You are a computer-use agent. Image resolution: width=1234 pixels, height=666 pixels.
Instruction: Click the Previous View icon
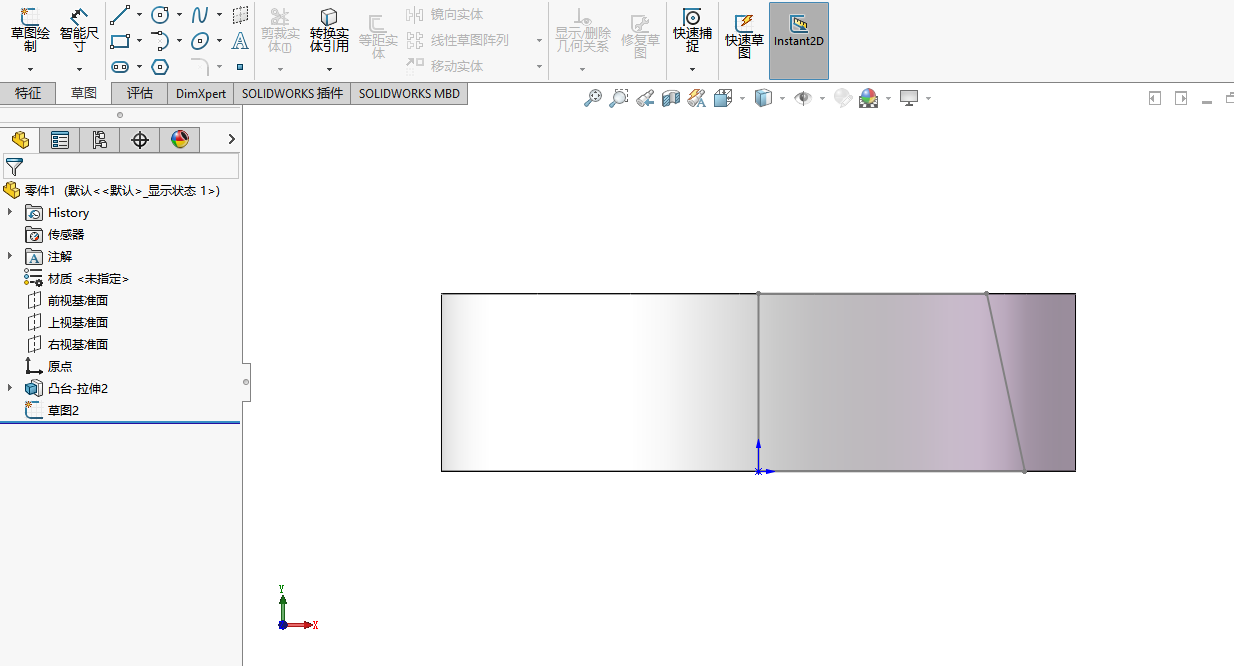pyautogui.click(x=645, y=98)
